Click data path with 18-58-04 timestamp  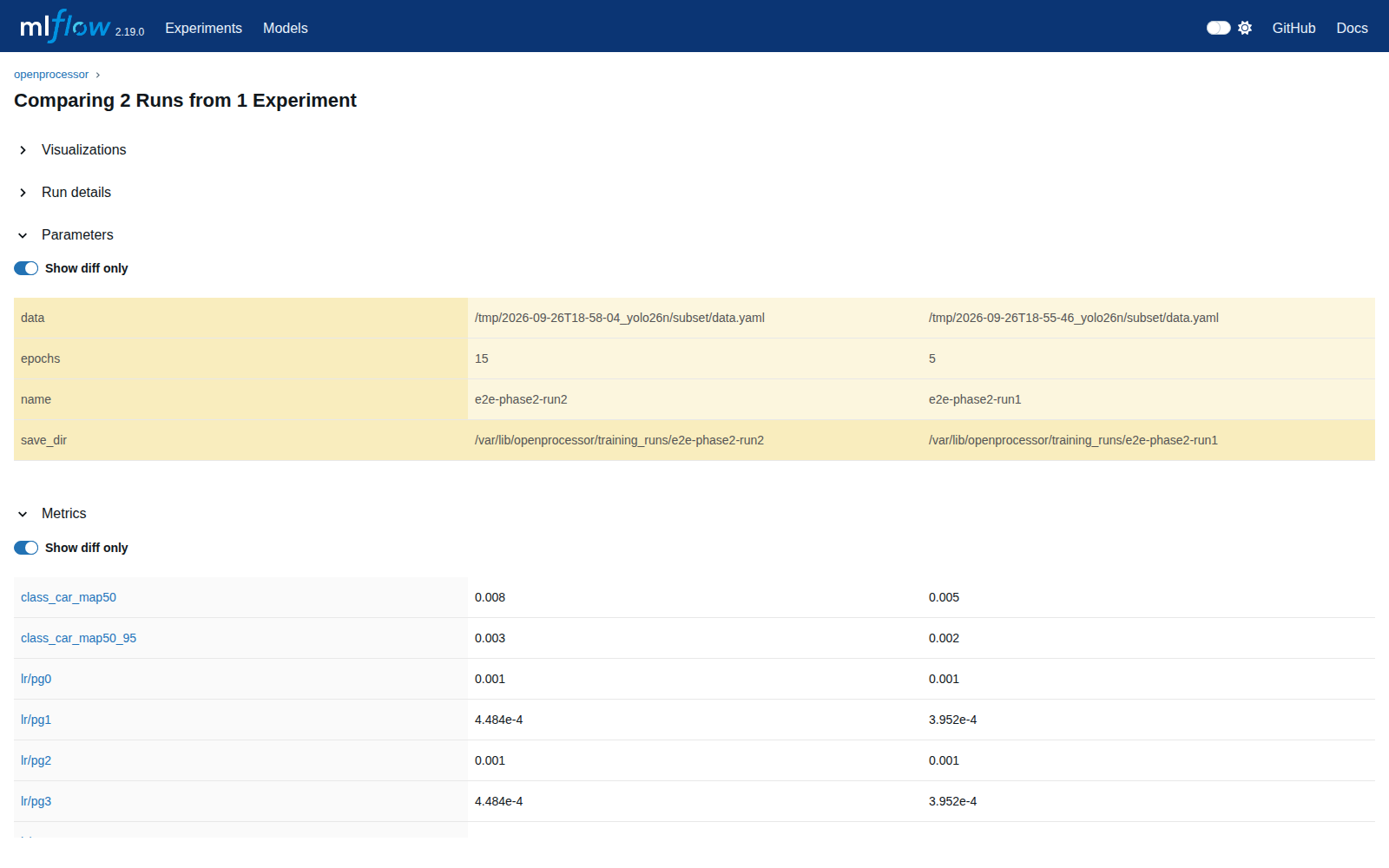tap(620, 318)
